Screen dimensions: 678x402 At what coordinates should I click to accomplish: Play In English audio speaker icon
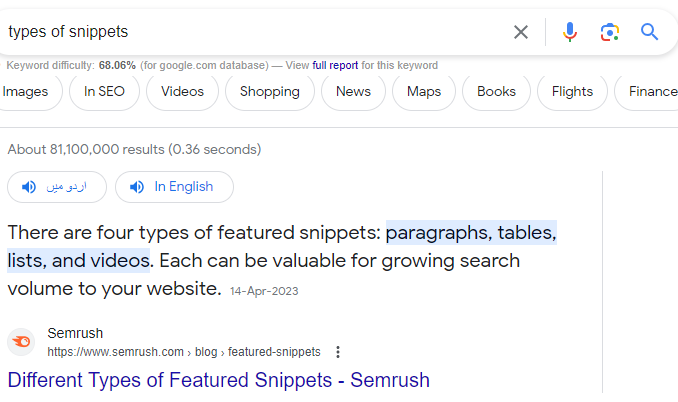point(137,187)
